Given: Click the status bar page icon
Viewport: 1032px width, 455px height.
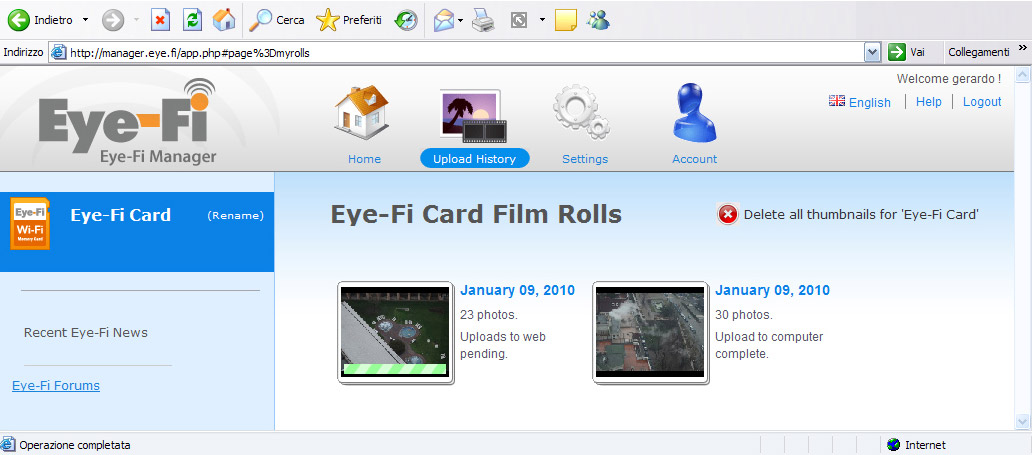Looking at the screenshot, I should (x=8, y=444).
